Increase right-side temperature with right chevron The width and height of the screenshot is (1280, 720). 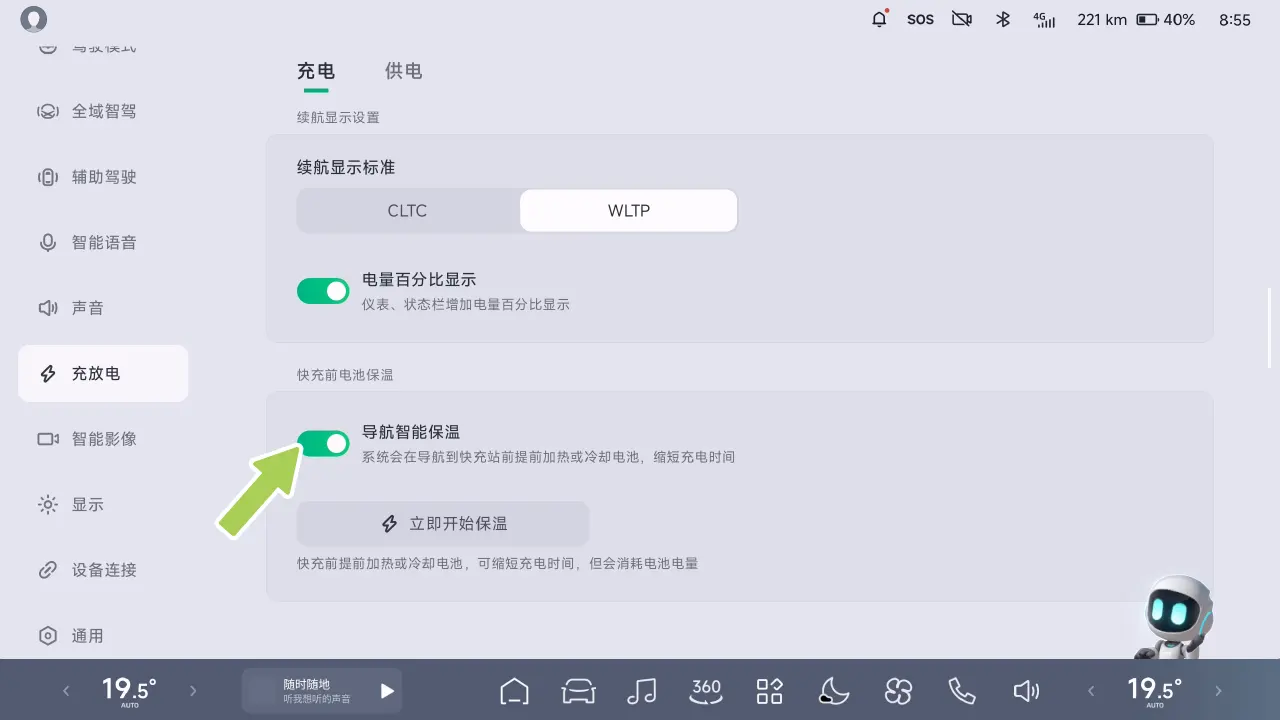tap(1218, 691)
